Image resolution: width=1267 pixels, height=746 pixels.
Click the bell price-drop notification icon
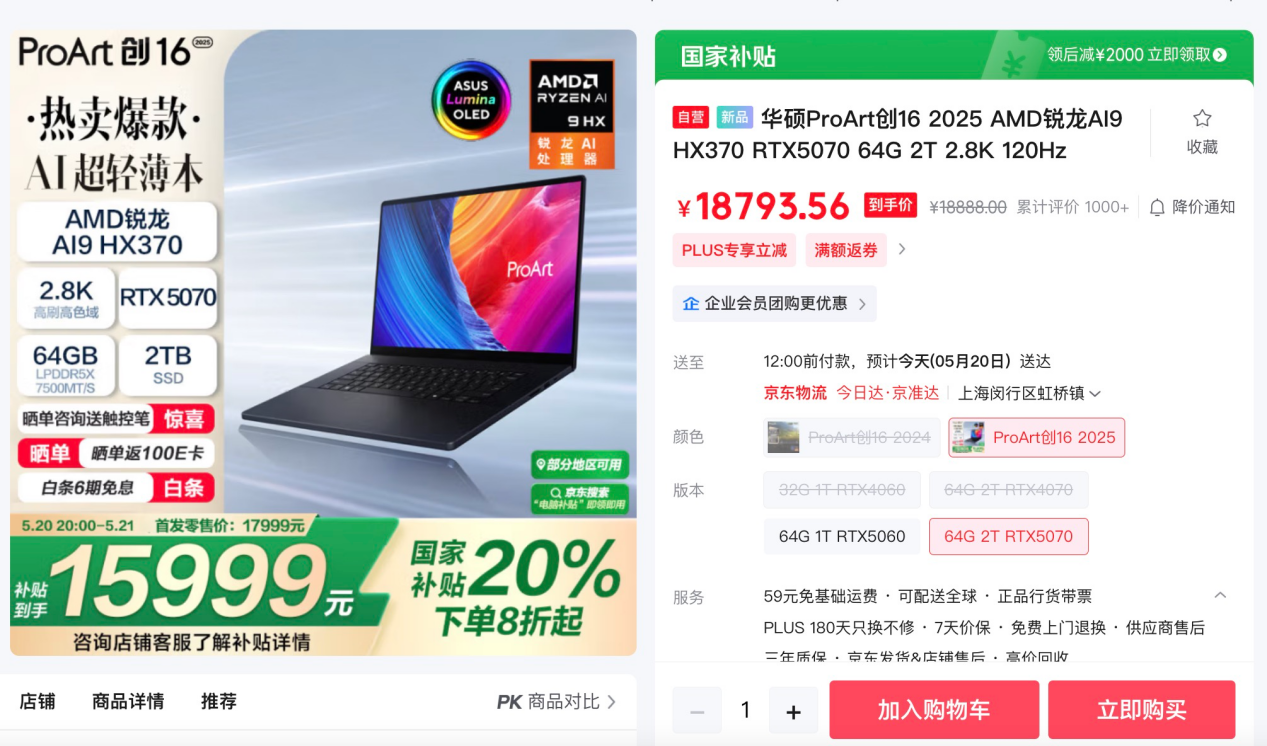[1157, 207]
